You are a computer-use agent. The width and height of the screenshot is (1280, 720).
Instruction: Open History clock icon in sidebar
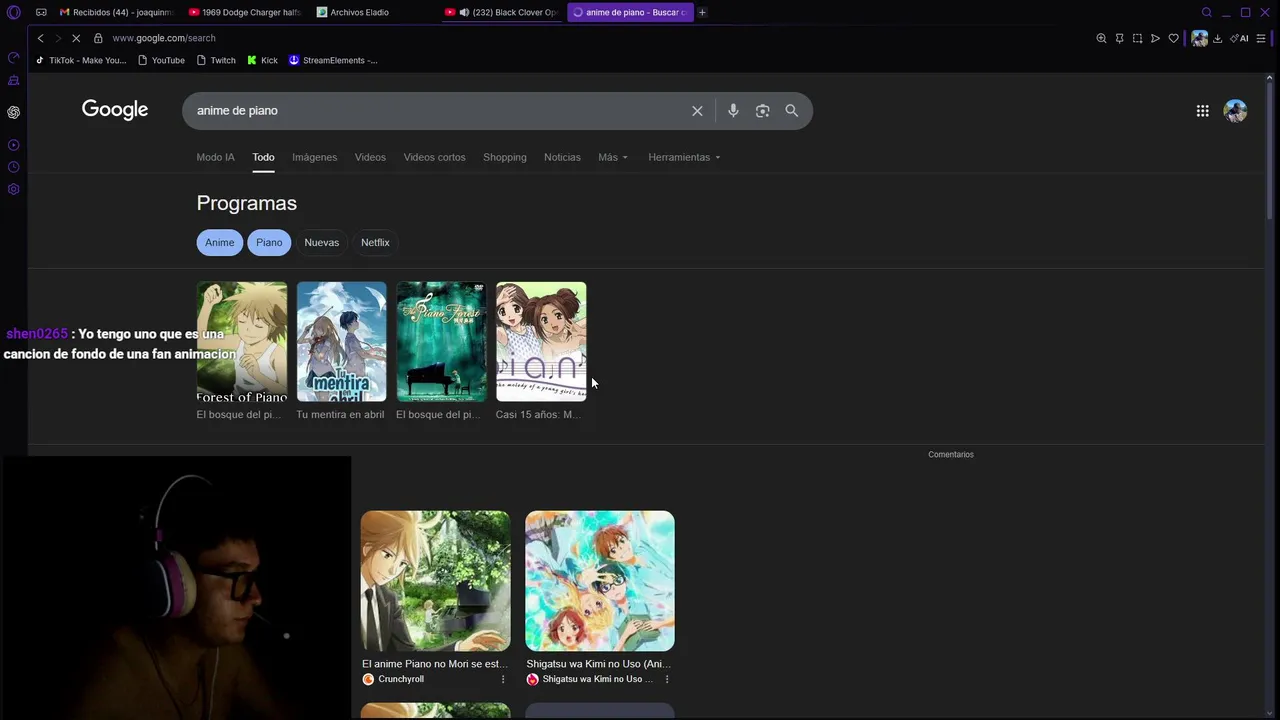coord(13,167)
